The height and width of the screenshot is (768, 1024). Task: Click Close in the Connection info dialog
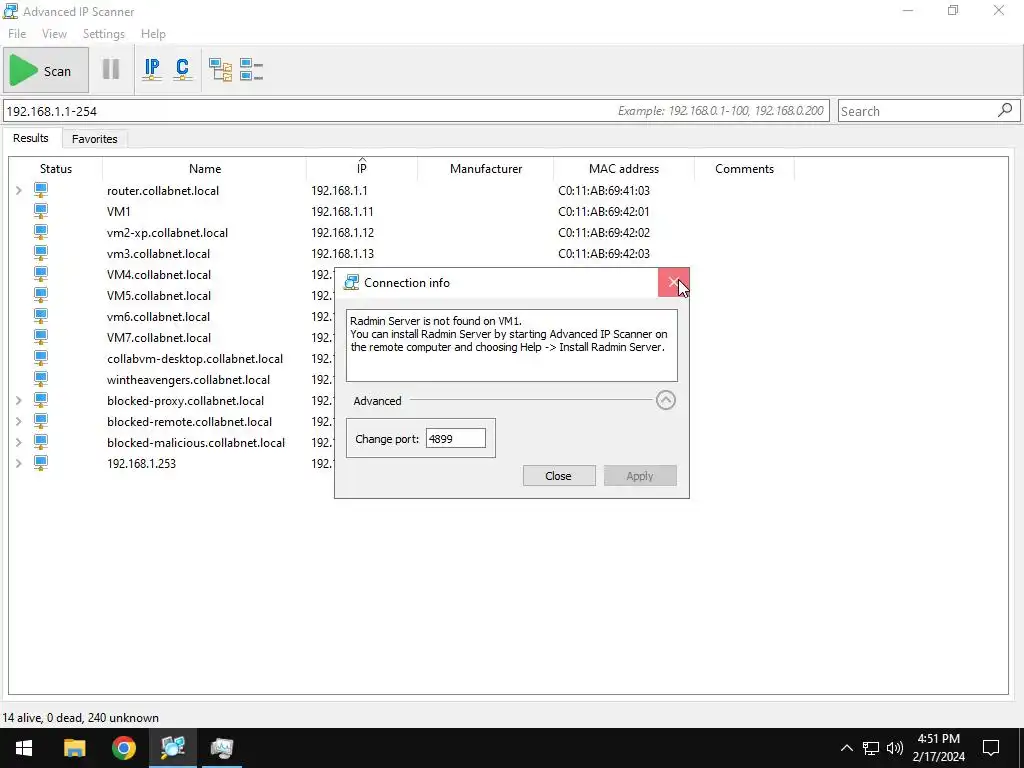[558, 475]
